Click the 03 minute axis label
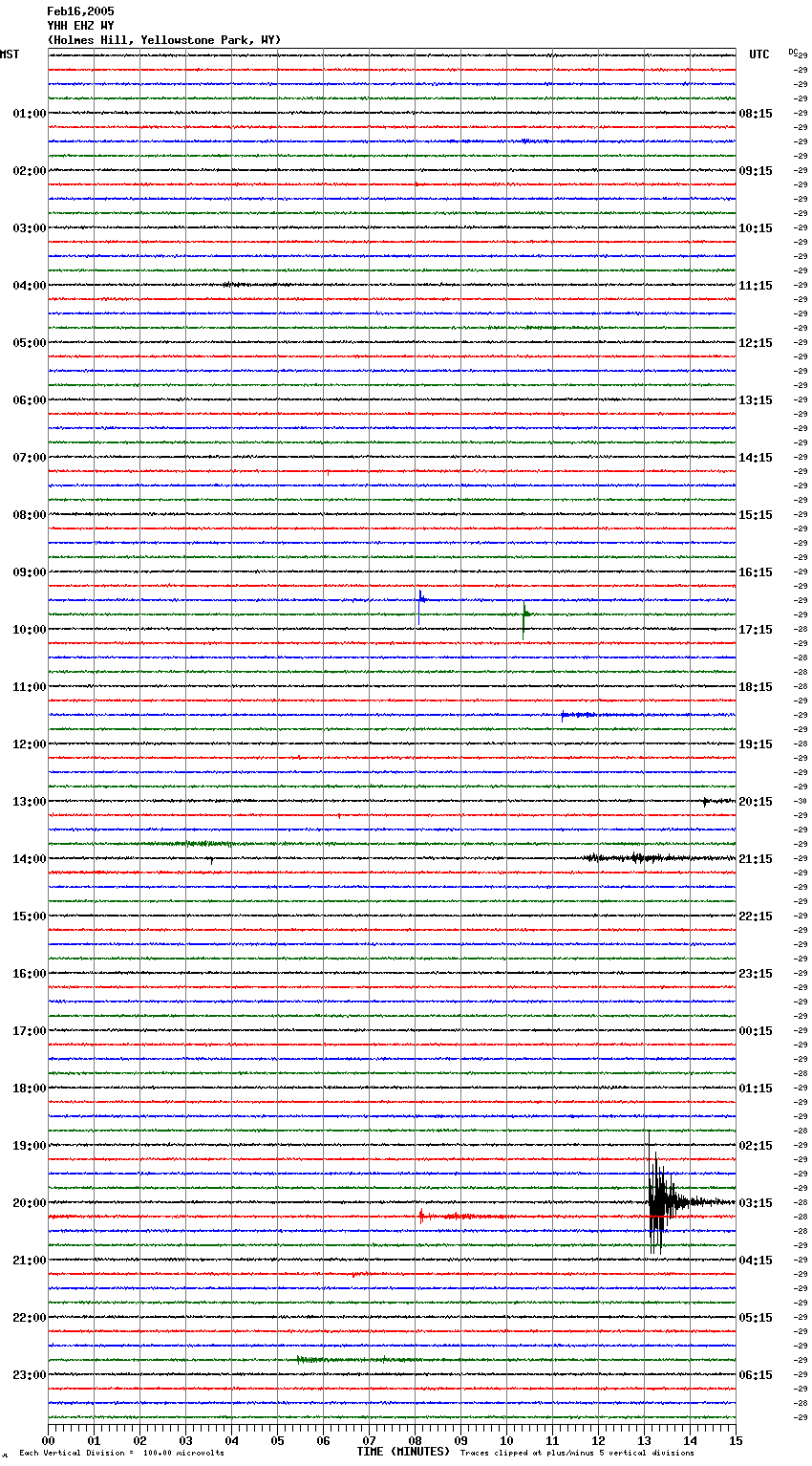The width and height of the screenshot is (812, 1466). [x=185, y=1440]
